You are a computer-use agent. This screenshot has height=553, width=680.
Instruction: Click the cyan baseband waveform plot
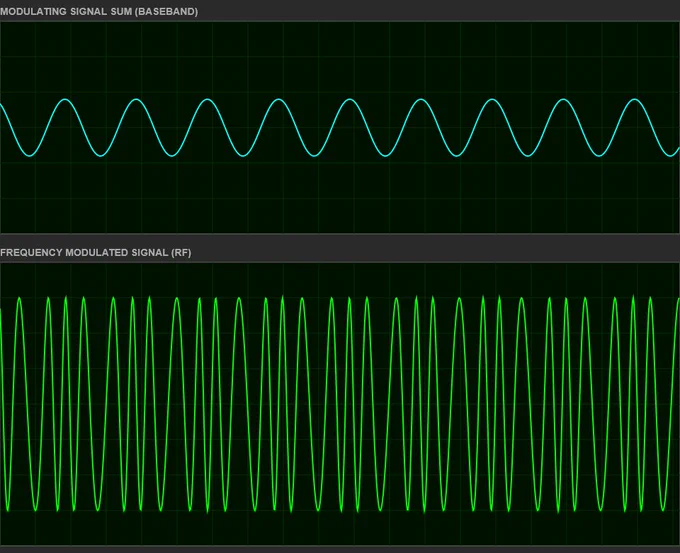340,127
